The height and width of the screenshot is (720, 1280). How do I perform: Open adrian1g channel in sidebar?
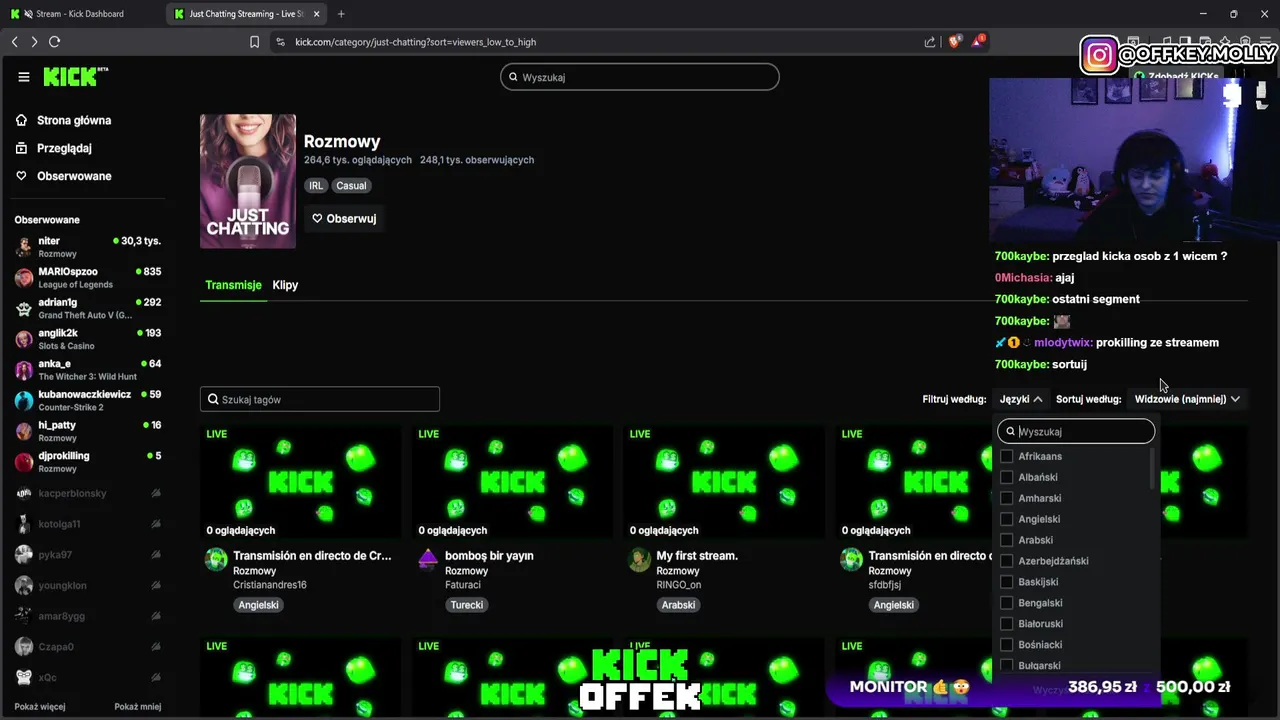pyautogui.click(x=88, y=308)
